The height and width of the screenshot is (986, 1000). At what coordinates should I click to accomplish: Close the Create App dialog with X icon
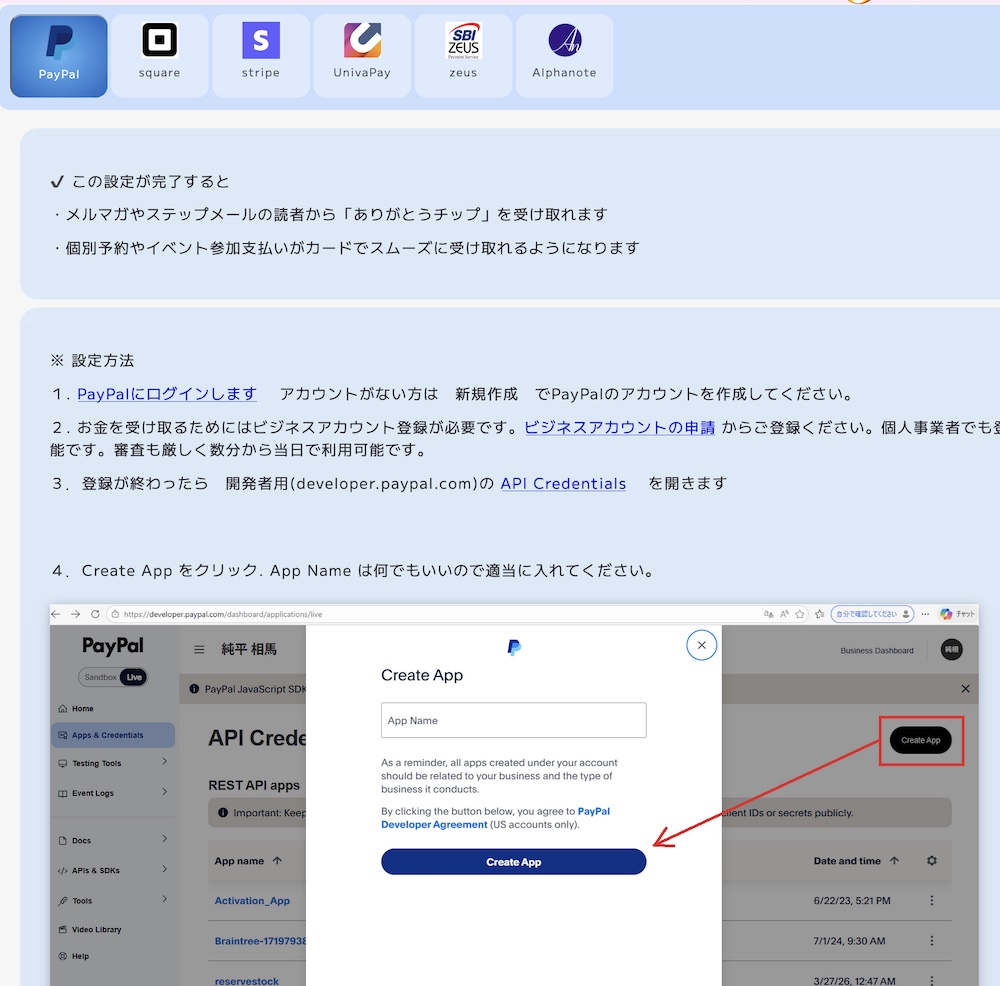(x=702, y=645)
